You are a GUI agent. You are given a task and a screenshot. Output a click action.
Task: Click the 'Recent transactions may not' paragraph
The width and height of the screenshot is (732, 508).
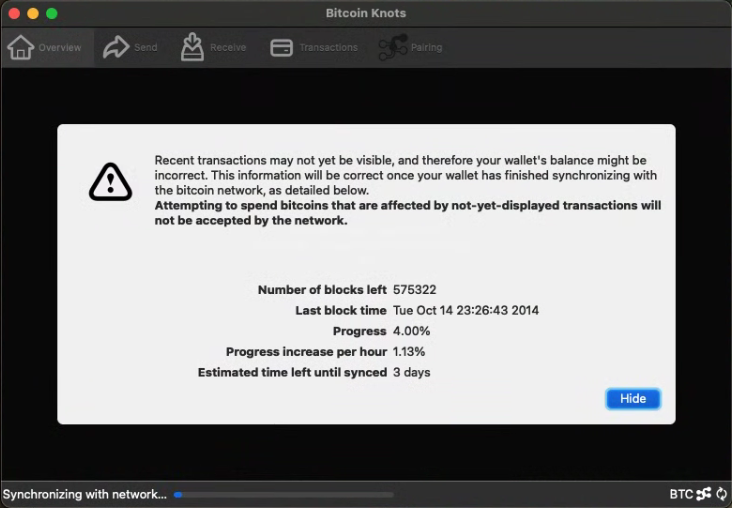click(406, 175)
